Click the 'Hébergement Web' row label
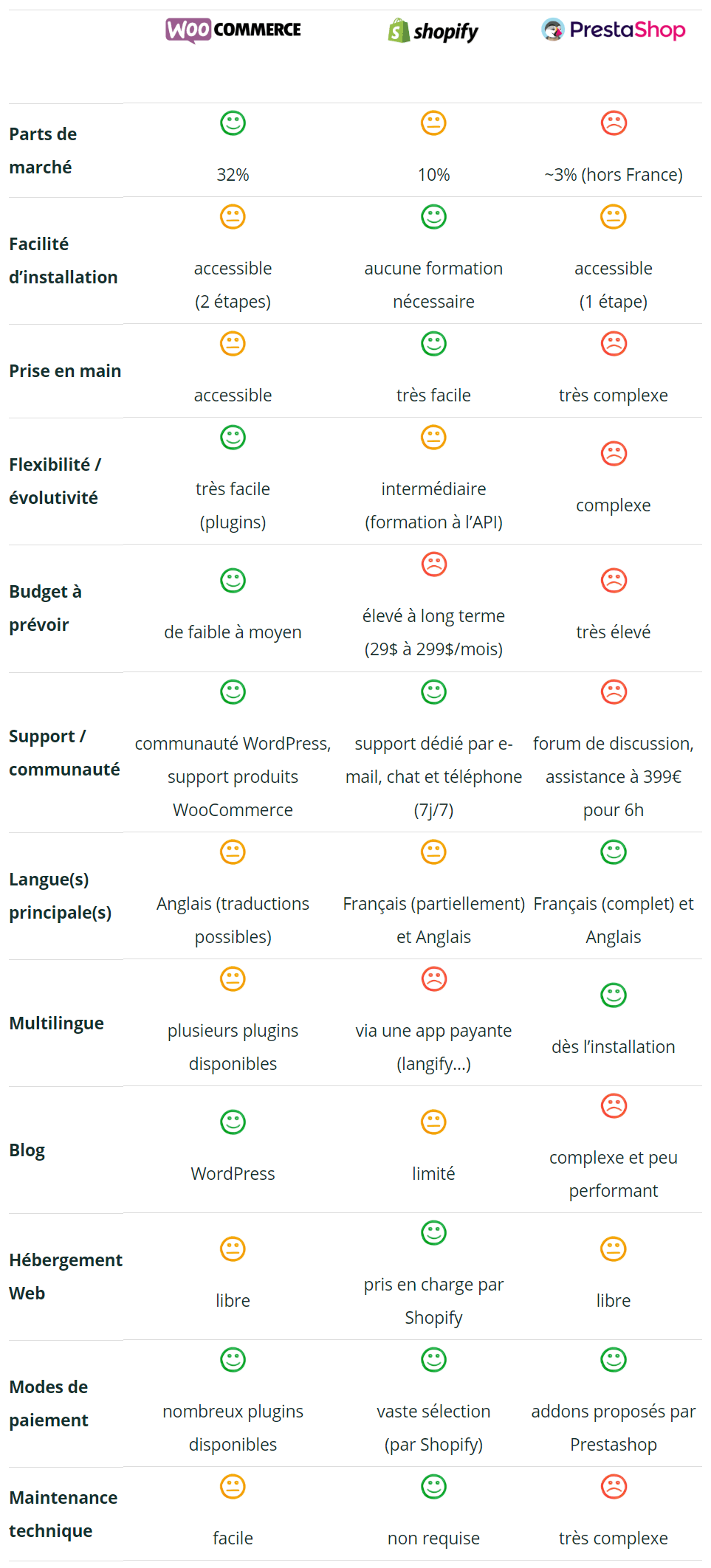The image size is (711, 1568). pyautogui.click(x=65, y=1277)
